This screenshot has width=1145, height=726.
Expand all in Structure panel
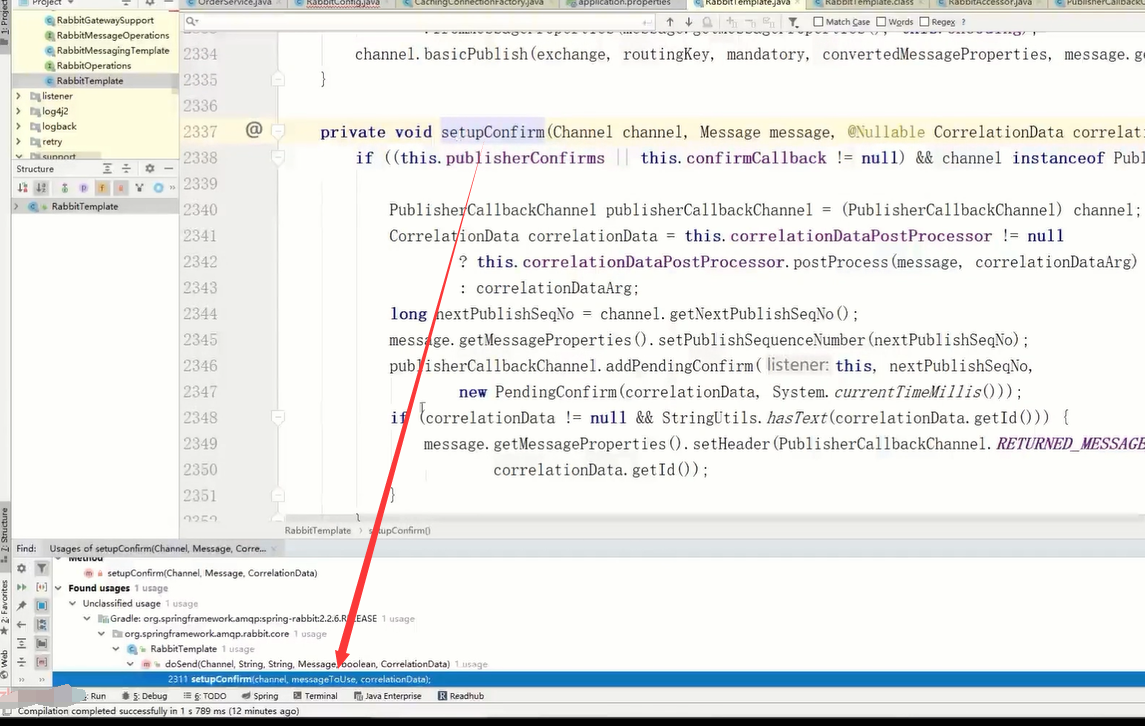pos(107,169)
